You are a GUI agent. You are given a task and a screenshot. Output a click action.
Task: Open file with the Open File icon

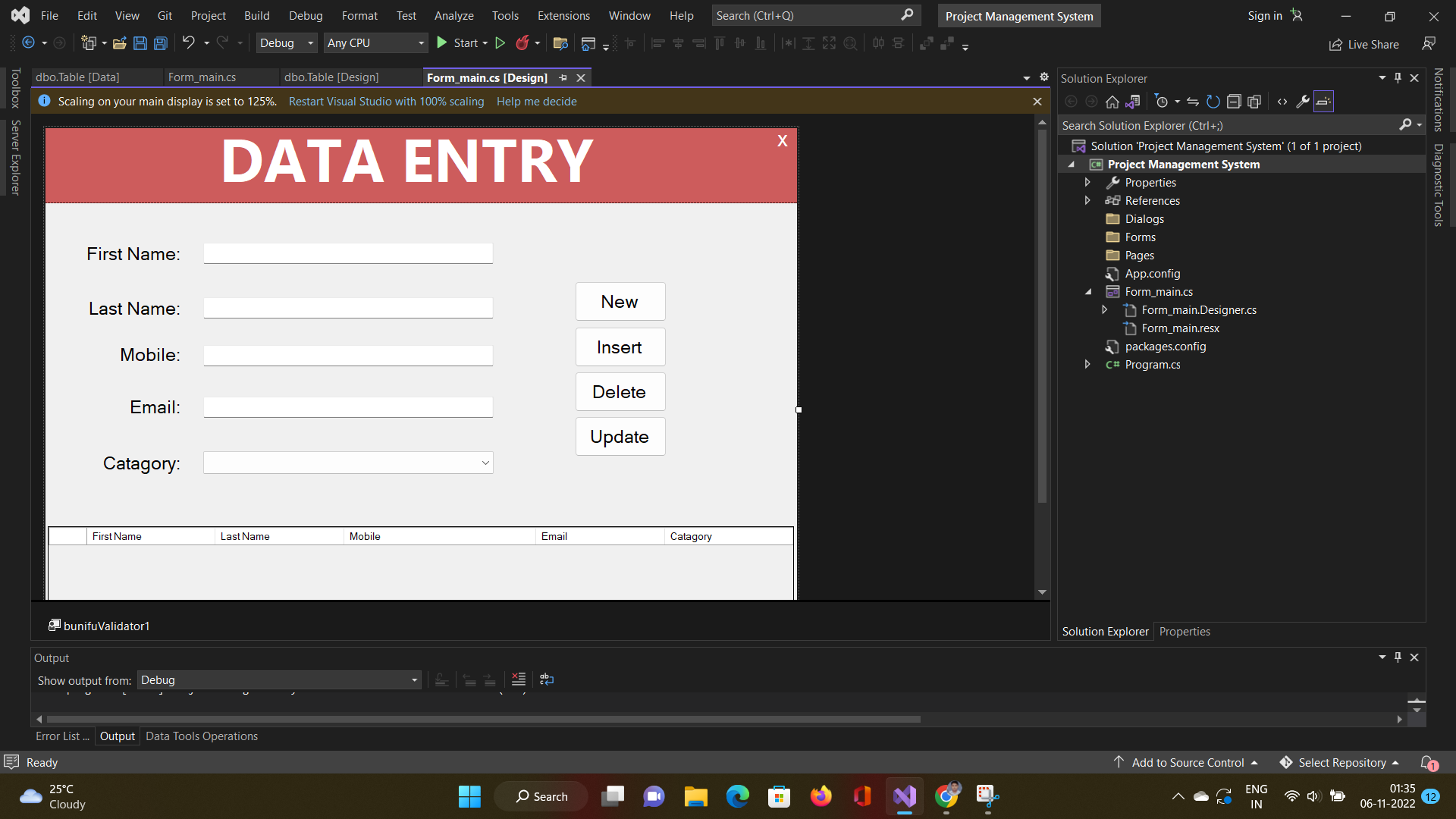point(119,43)
